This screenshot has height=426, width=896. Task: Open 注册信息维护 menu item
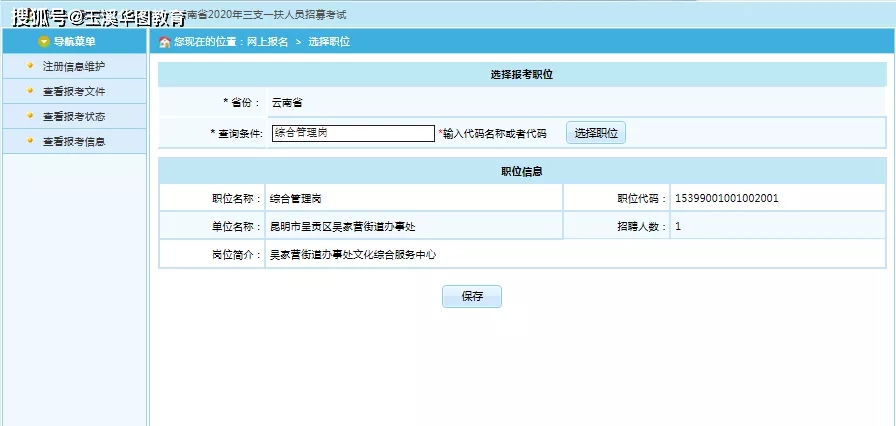pyautogui.click(x=74, y=66)
